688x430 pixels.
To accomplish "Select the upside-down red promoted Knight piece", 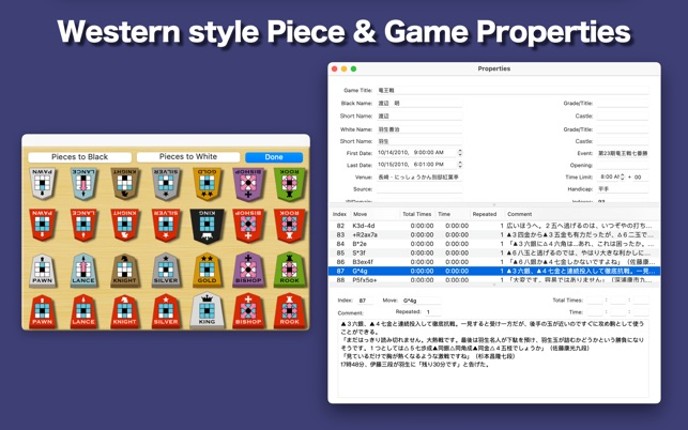I will pyautogui.click(x=125, y=225).
